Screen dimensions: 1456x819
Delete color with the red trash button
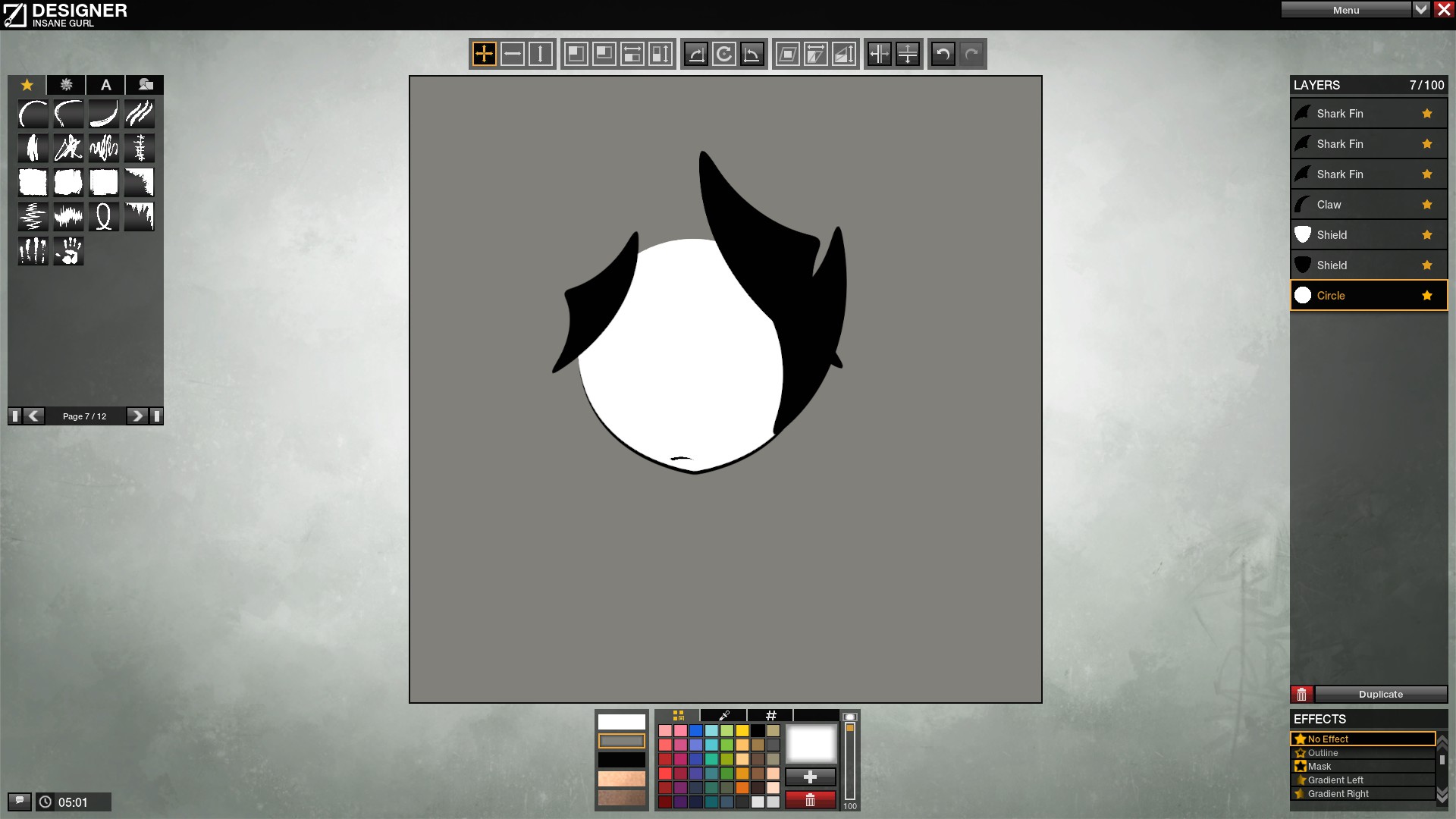click(x=810, y=800)
